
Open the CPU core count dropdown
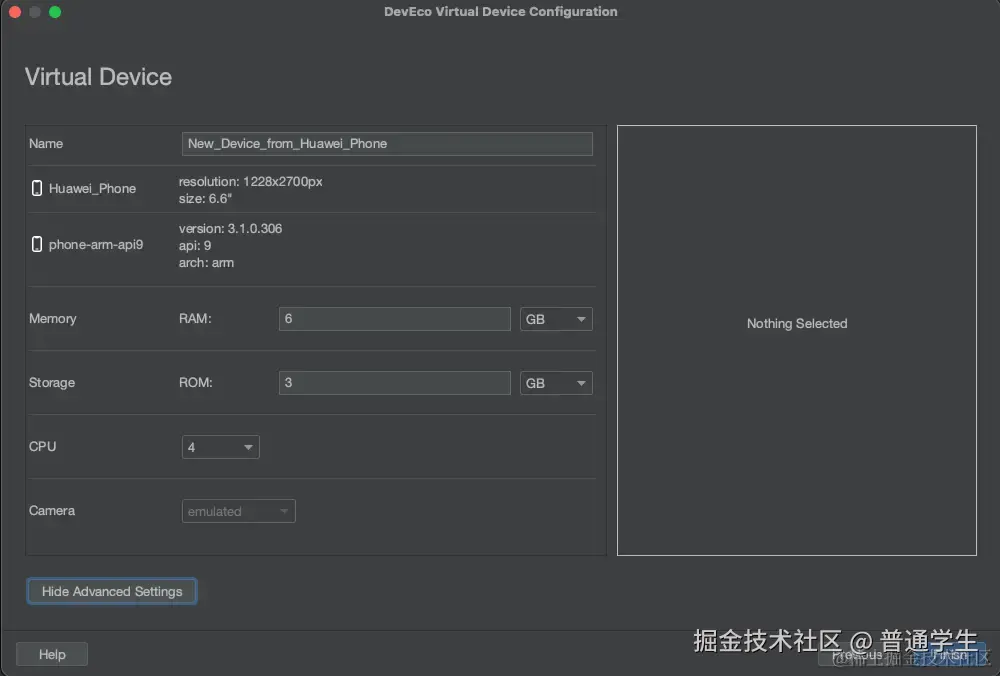[x=221, y=447]
